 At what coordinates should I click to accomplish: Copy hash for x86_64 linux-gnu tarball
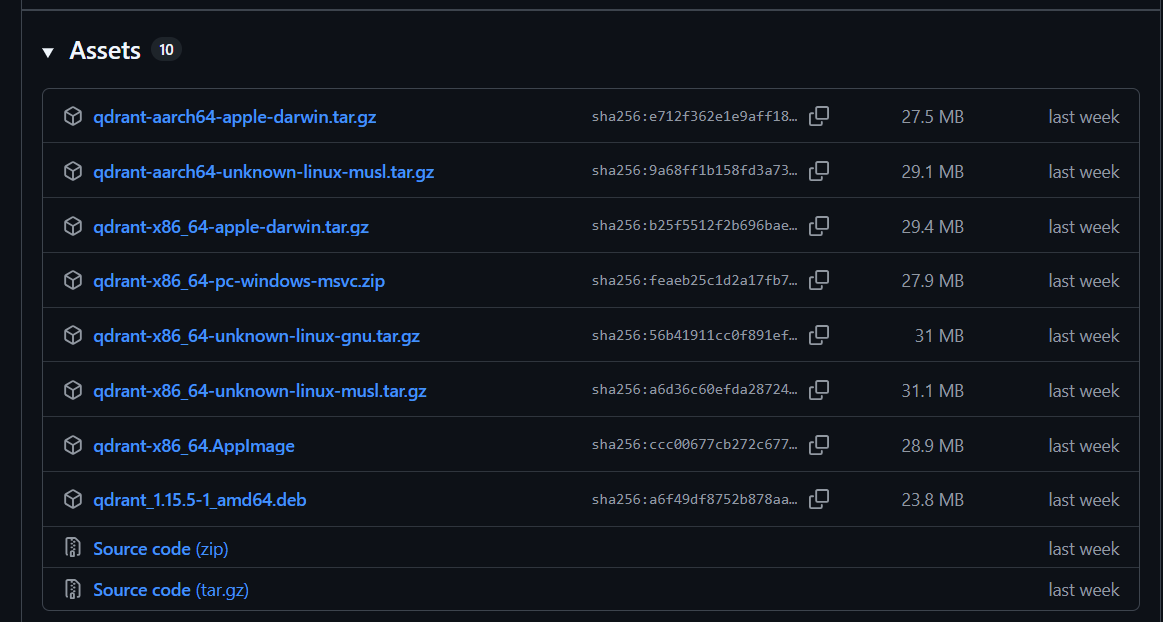tap(818, 336)
